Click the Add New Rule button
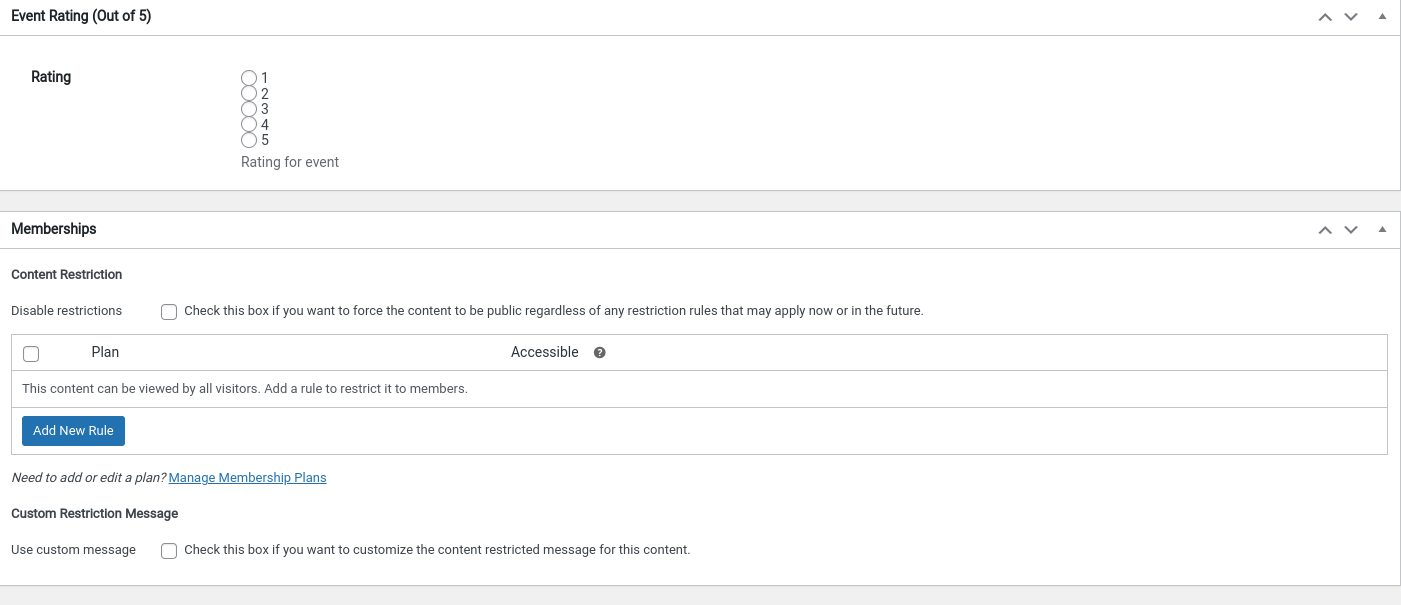The height and width of the screenshot is (605, 1401). (x=73, y=430)
